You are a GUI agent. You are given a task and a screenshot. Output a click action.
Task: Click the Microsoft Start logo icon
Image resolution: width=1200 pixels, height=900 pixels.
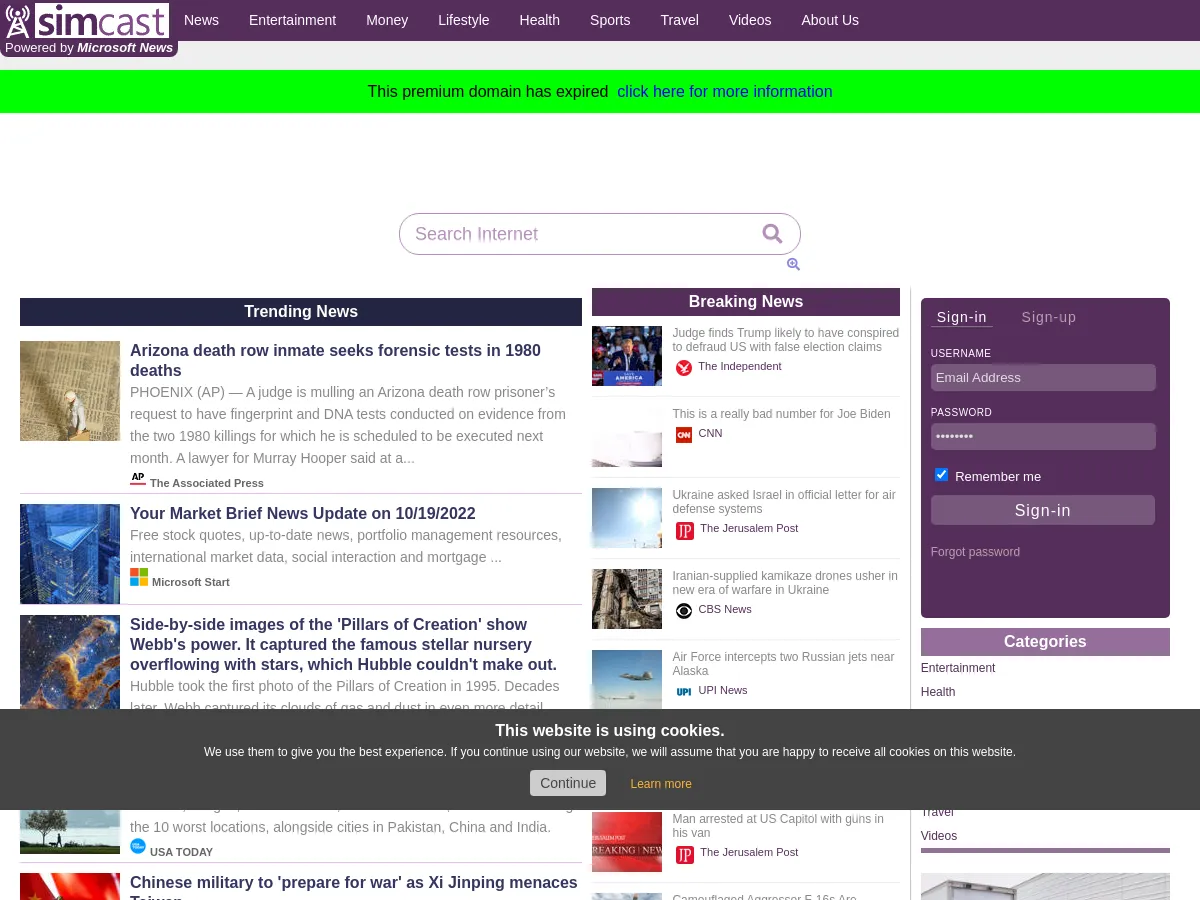tap(139, 577)
